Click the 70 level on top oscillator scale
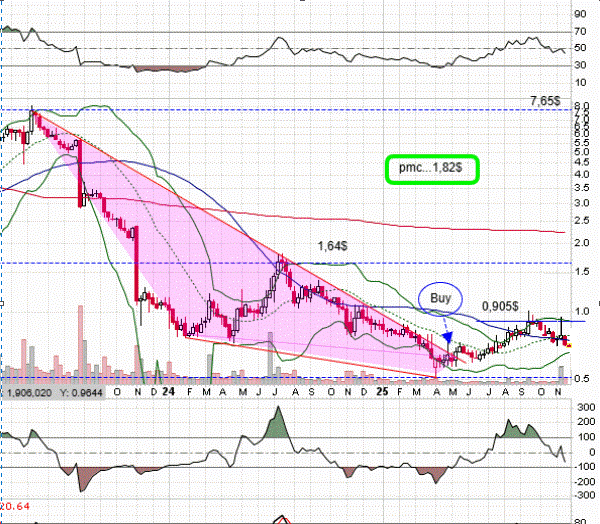 (x=580, y=32)
